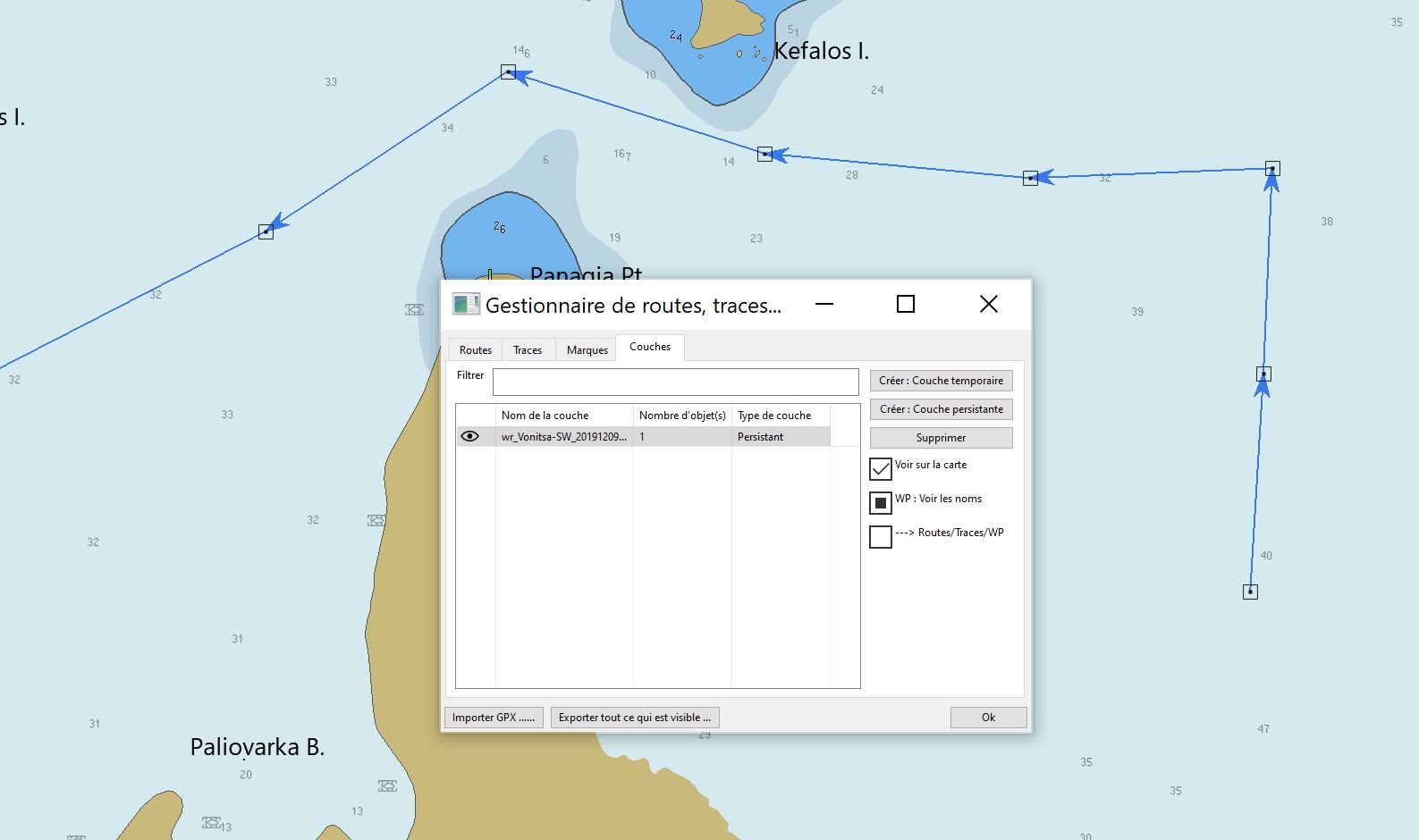
Task: Click the wreck symbol left of Panagia Pt
Action: coord(414,309)
